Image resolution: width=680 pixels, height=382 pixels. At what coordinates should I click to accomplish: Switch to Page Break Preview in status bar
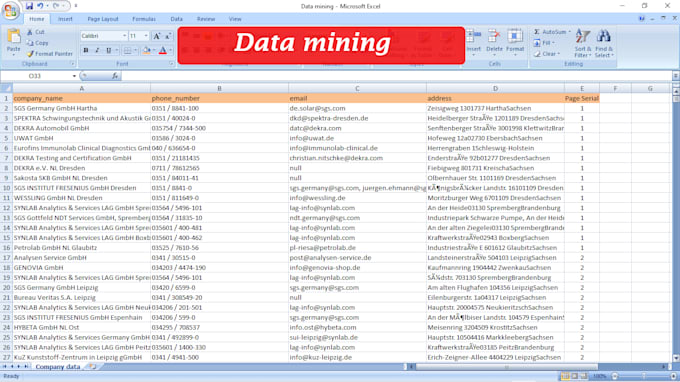tap(584, 376)
